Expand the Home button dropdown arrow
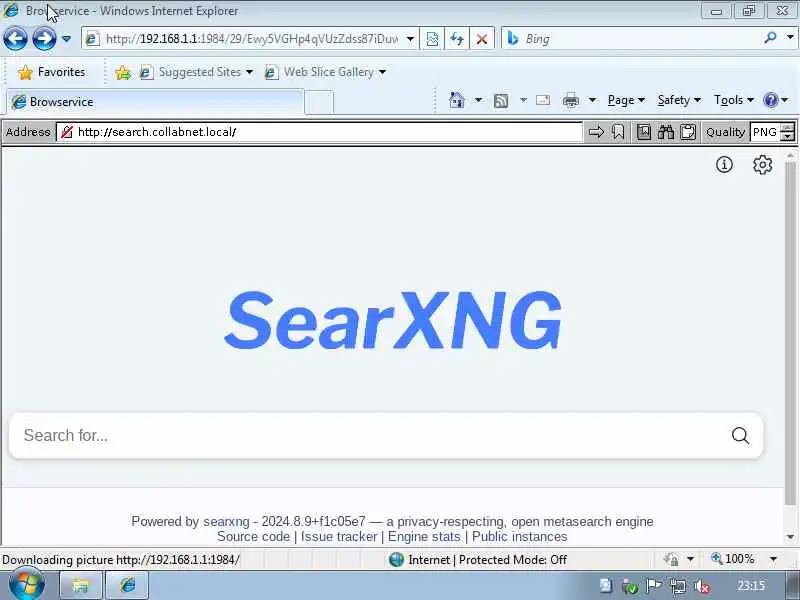The height and width of the screenshot is (600, 800). tap(478, 100)
